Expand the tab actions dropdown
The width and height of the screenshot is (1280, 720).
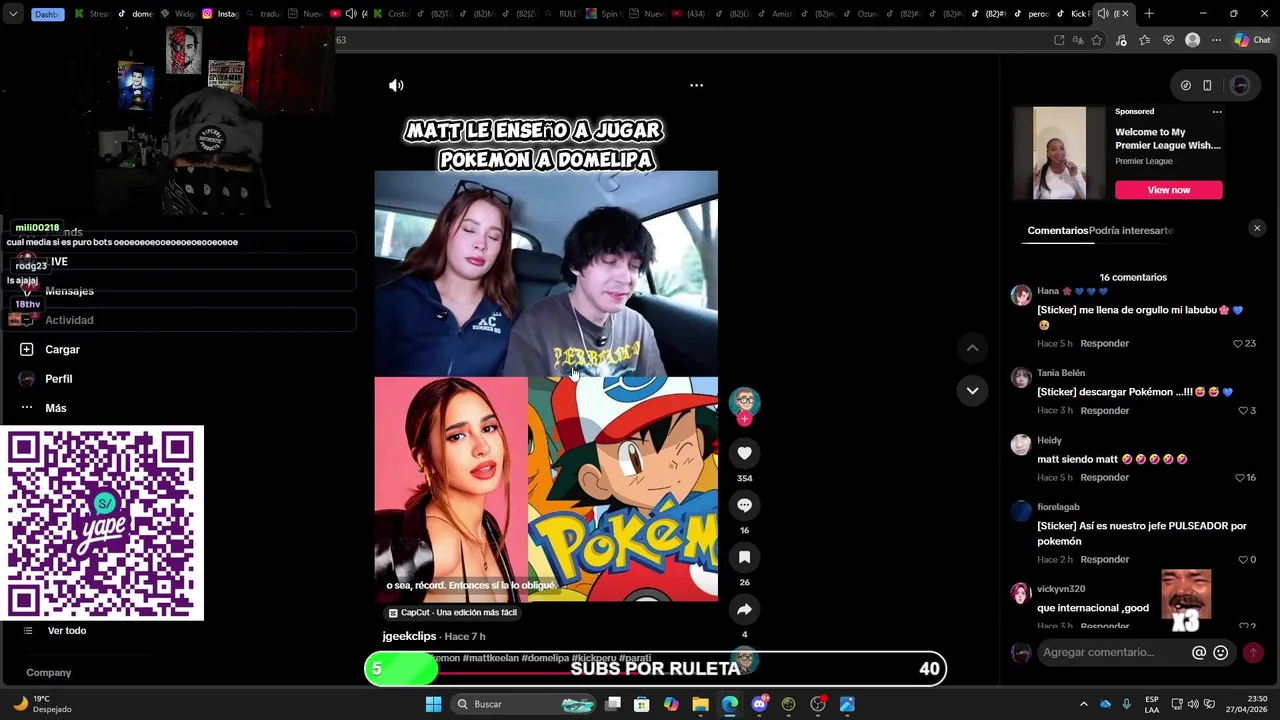click(13, 14)
